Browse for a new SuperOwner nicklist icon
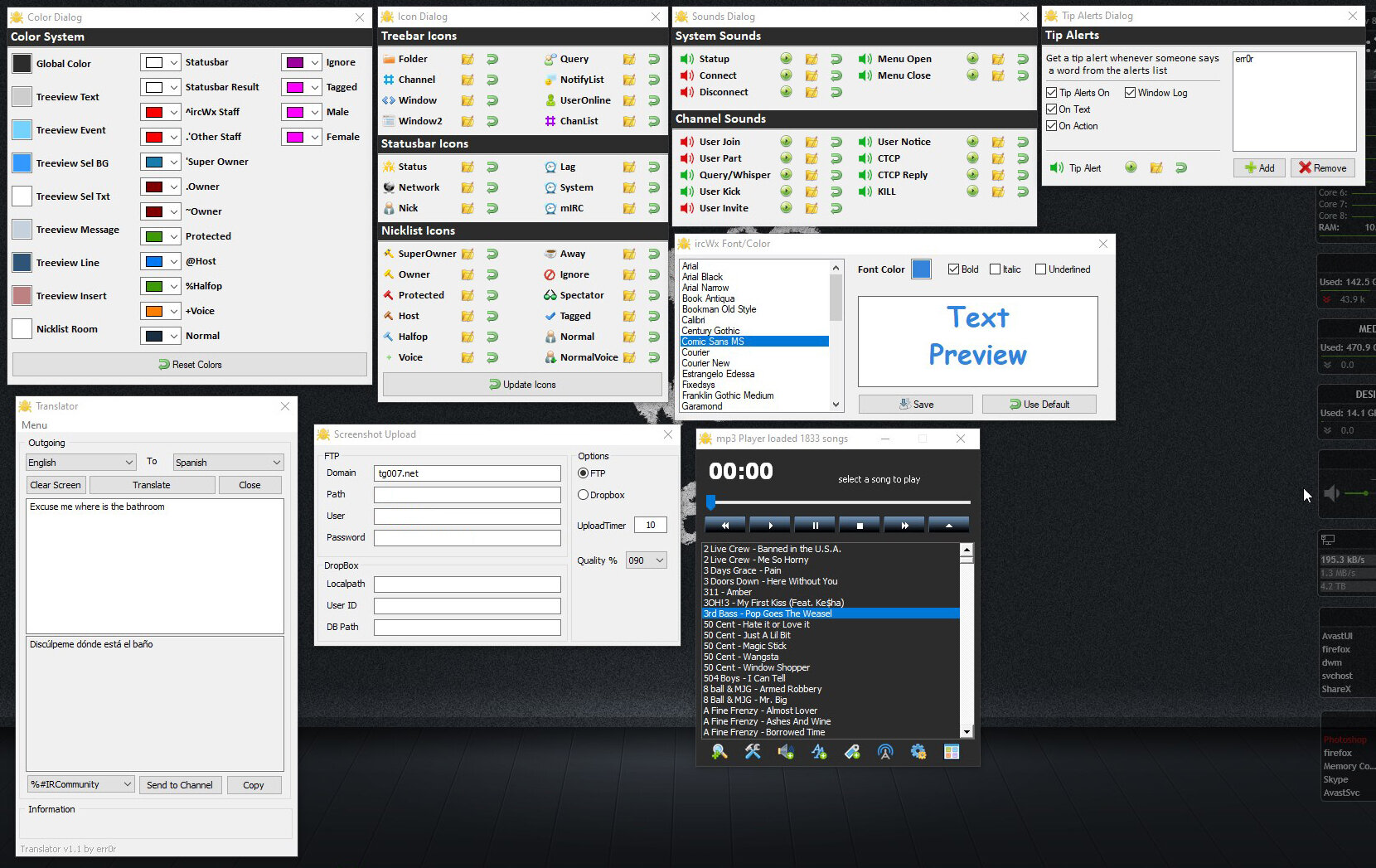1376x868 pixels. pyautogui.click(x=468, y=254)
